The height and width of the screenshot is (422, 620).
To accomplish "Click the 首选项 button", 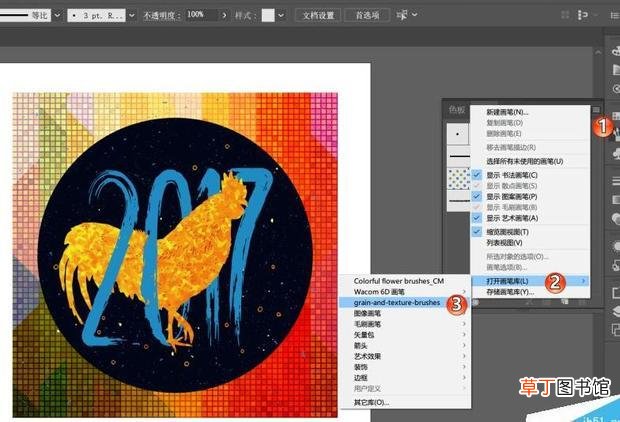I will pyautogui.click(x=367, y=15).
